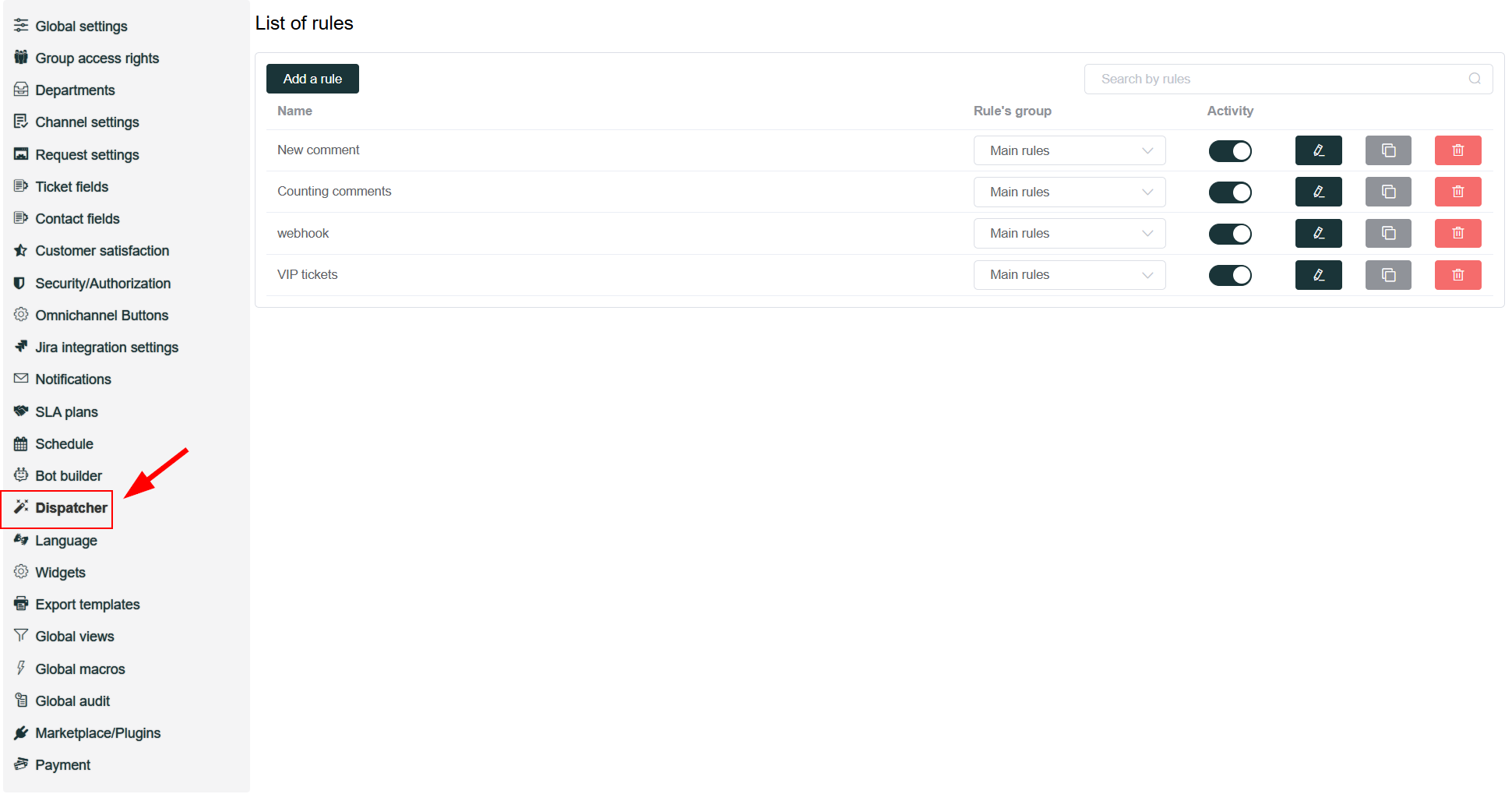Edit the New comment rule
The image size is (1512, 794).
point(1318,150)
